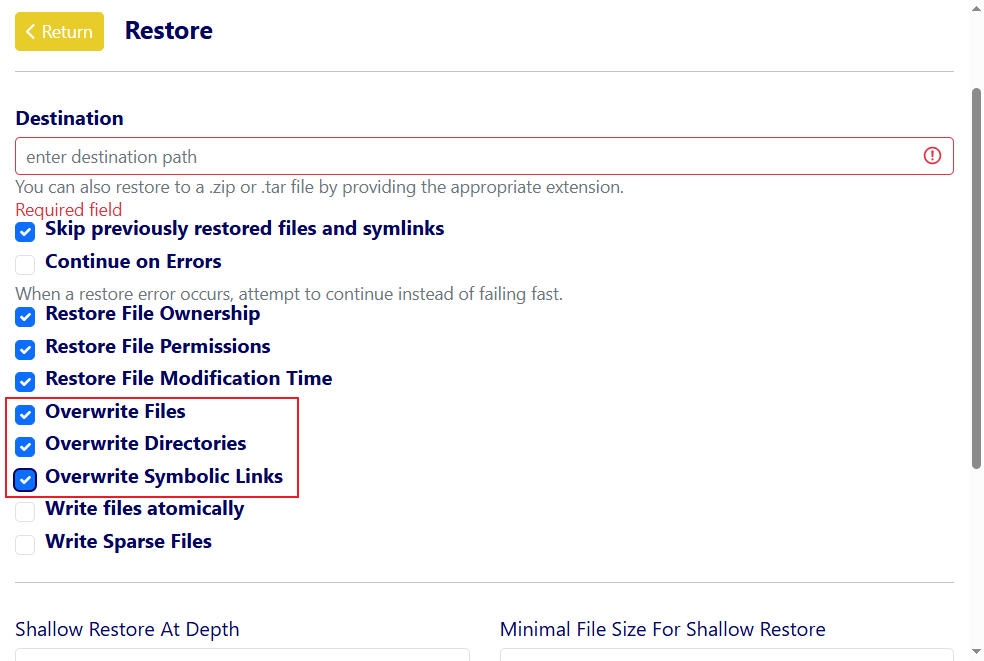The image size is (984, 661).
Task: Enable Write files atomically checkbox
Action: tap(26, 512)
